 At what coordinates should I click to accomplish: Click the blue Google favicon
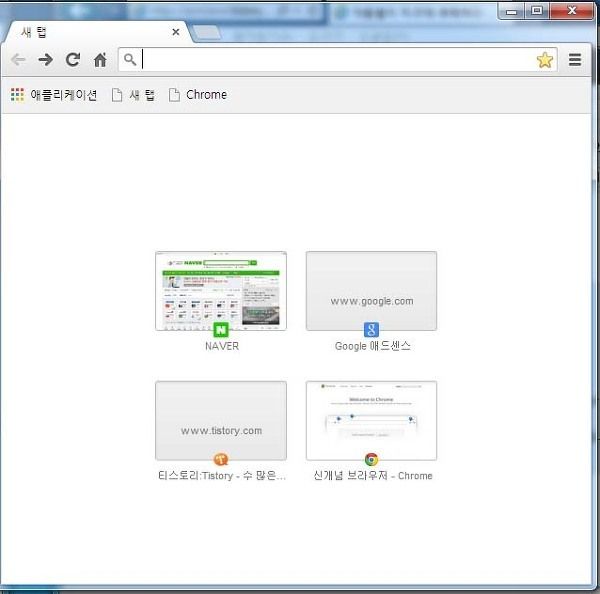[371, 330]
